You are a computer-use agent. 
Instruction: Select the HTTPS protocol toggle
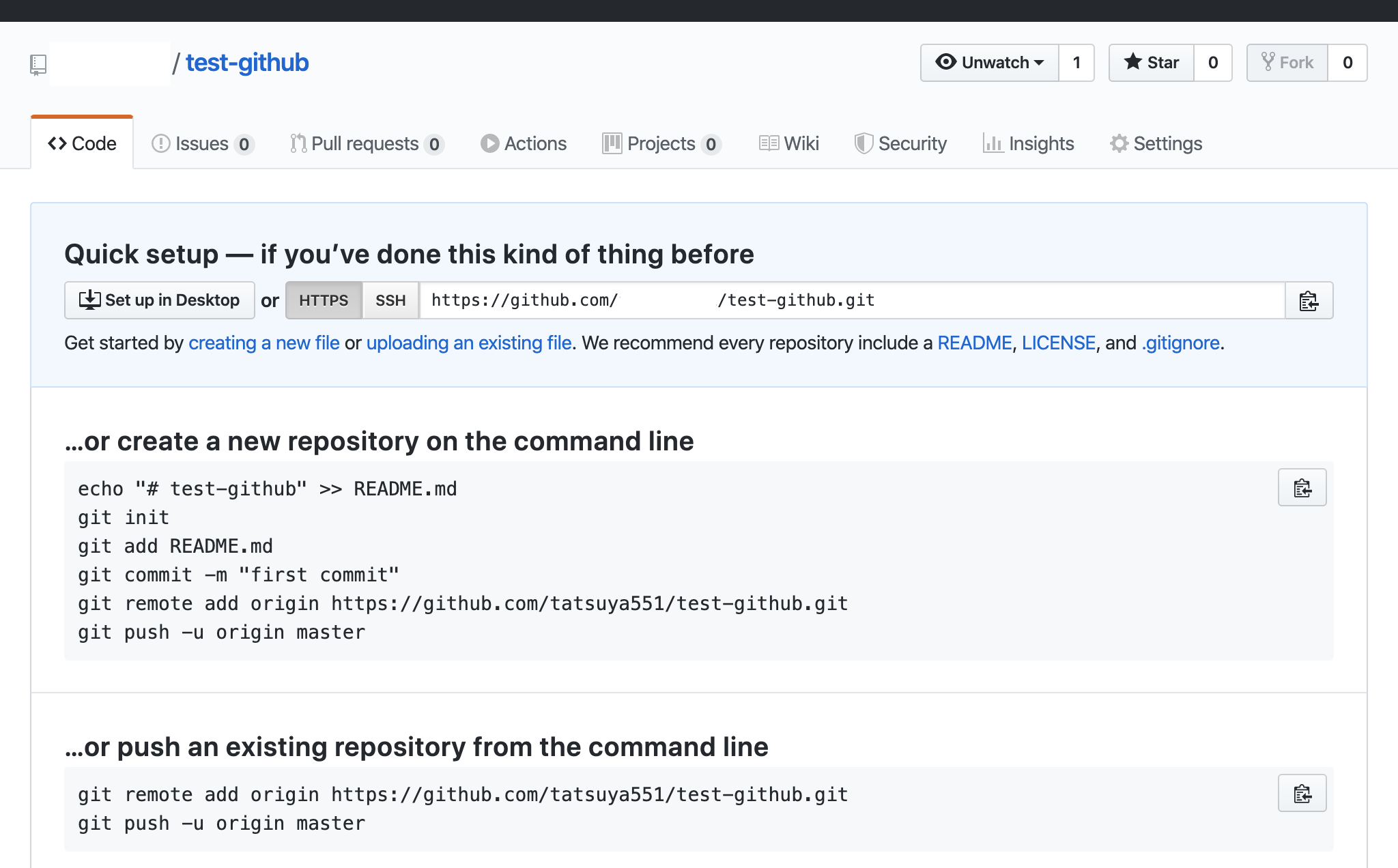[x=324, y=300]
